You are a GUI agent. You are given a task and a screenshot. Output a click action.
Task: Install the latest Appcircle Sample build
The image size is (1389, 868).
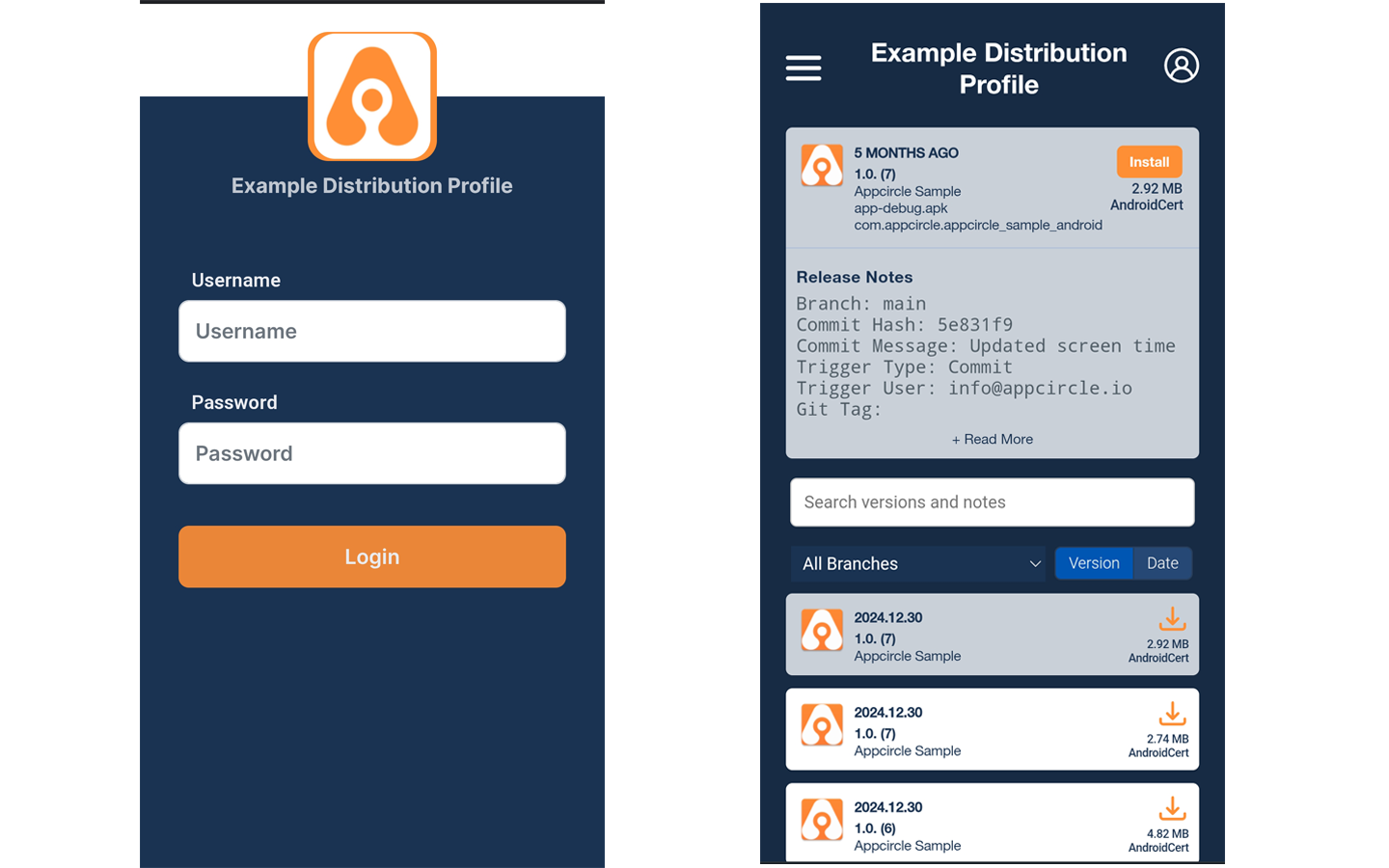[1149, 162]
